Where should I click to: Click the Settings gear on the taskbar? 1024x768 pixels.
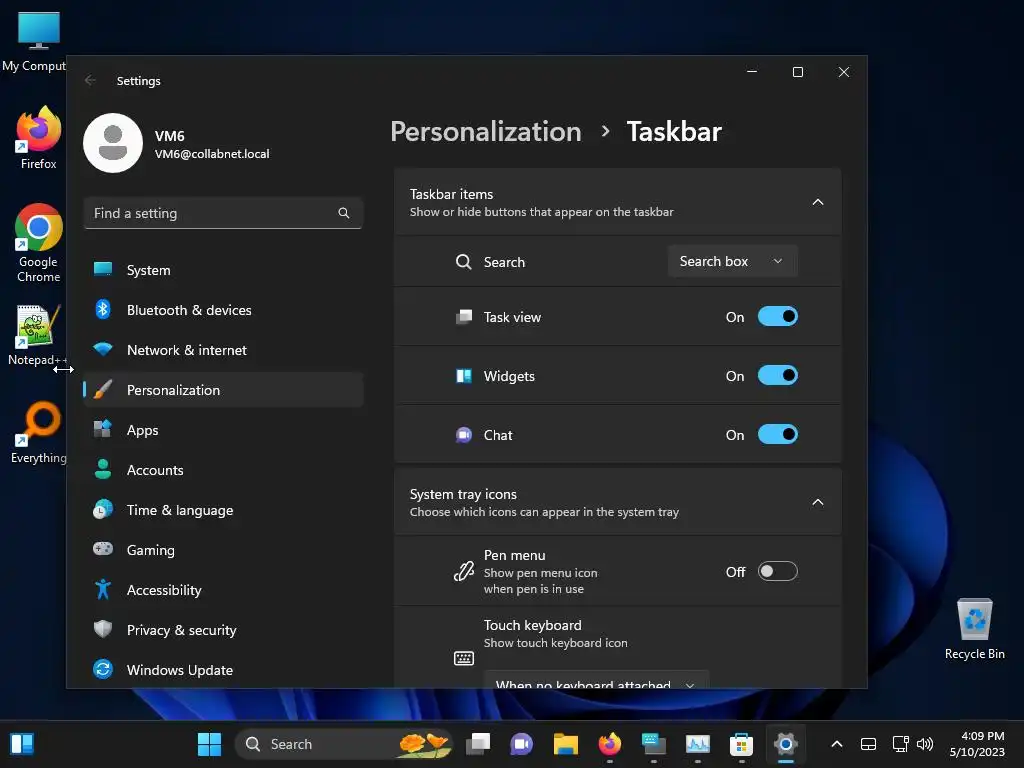tap(786, 744)
